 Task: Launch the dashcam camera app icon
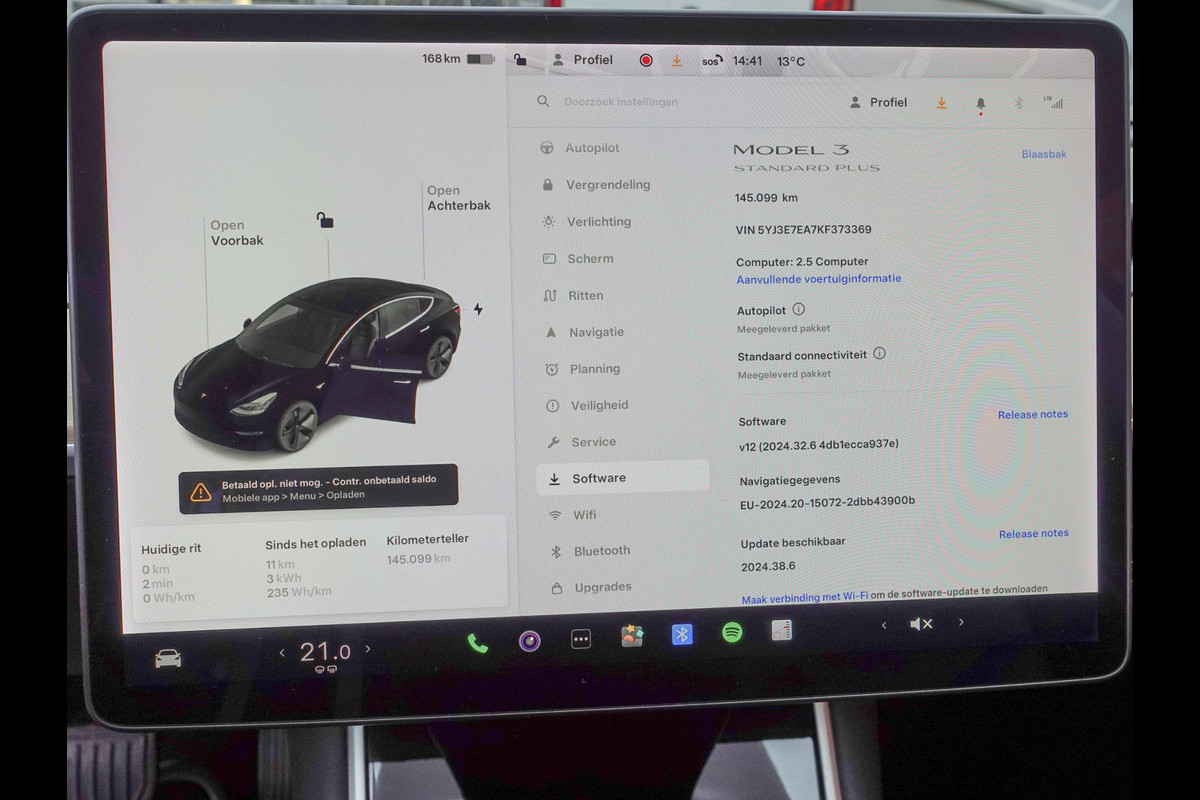tap(529, 641)
